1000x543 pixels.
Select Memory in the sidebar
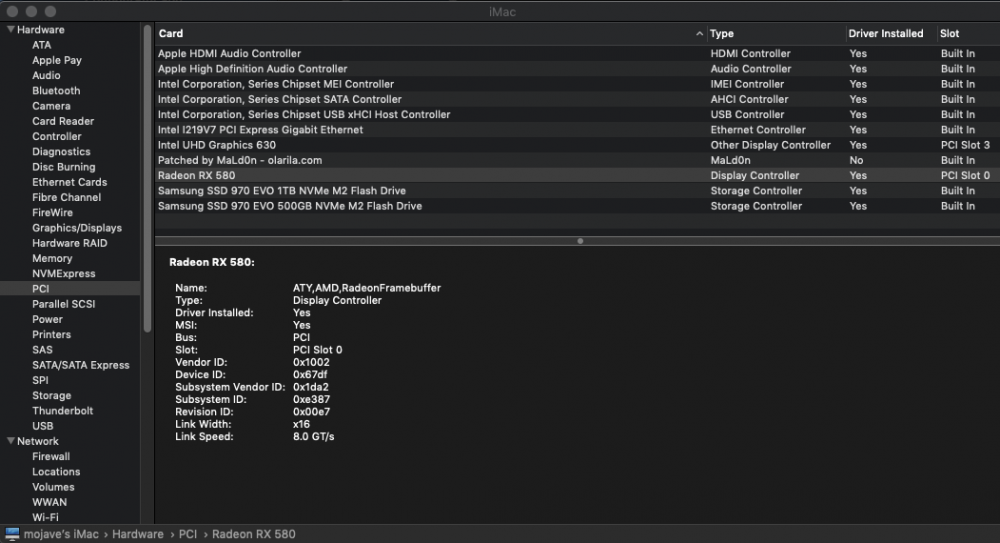(52, 258)
